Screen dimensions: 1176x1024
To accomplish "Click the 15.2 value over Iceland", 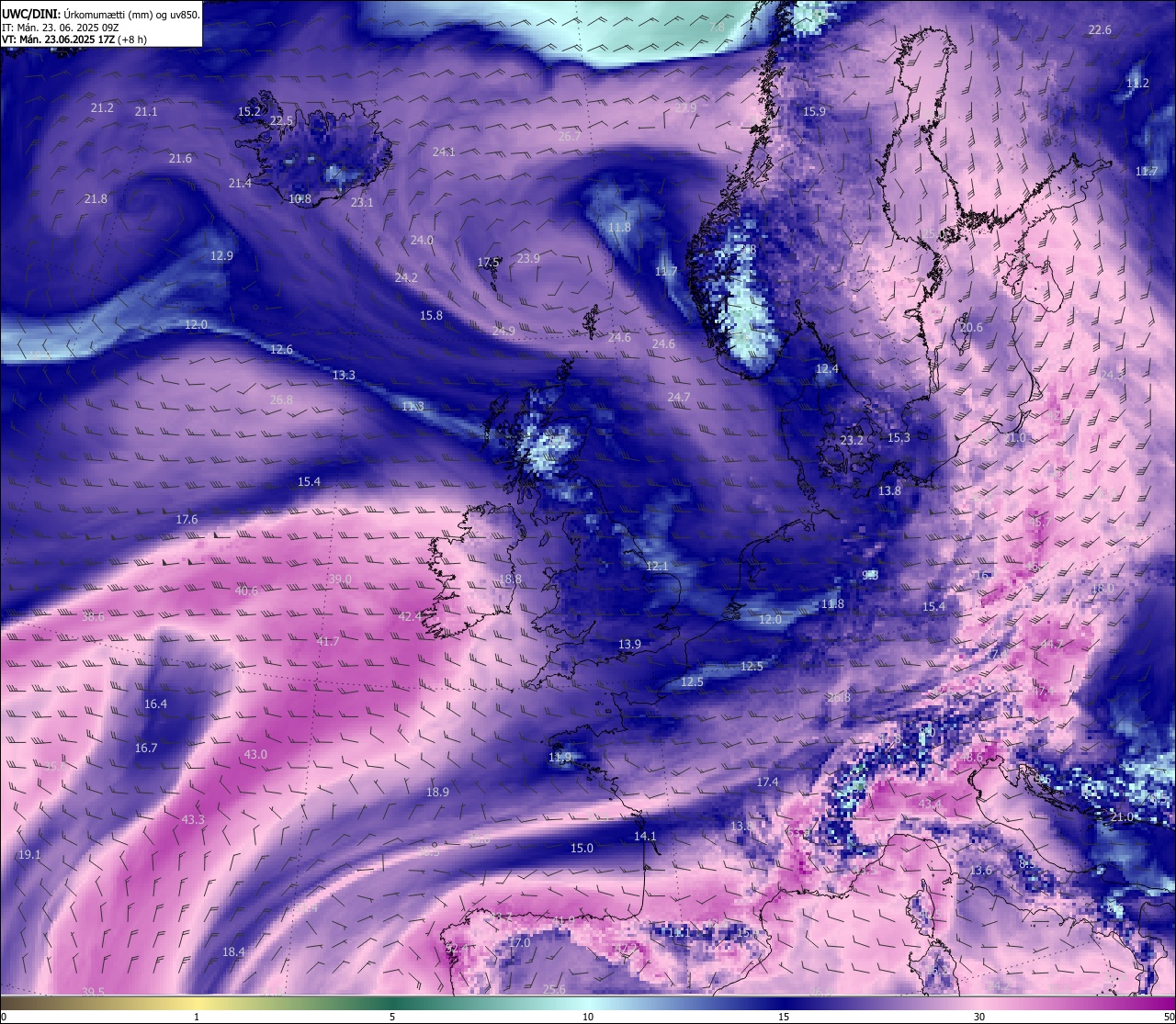I will (249, 112).
